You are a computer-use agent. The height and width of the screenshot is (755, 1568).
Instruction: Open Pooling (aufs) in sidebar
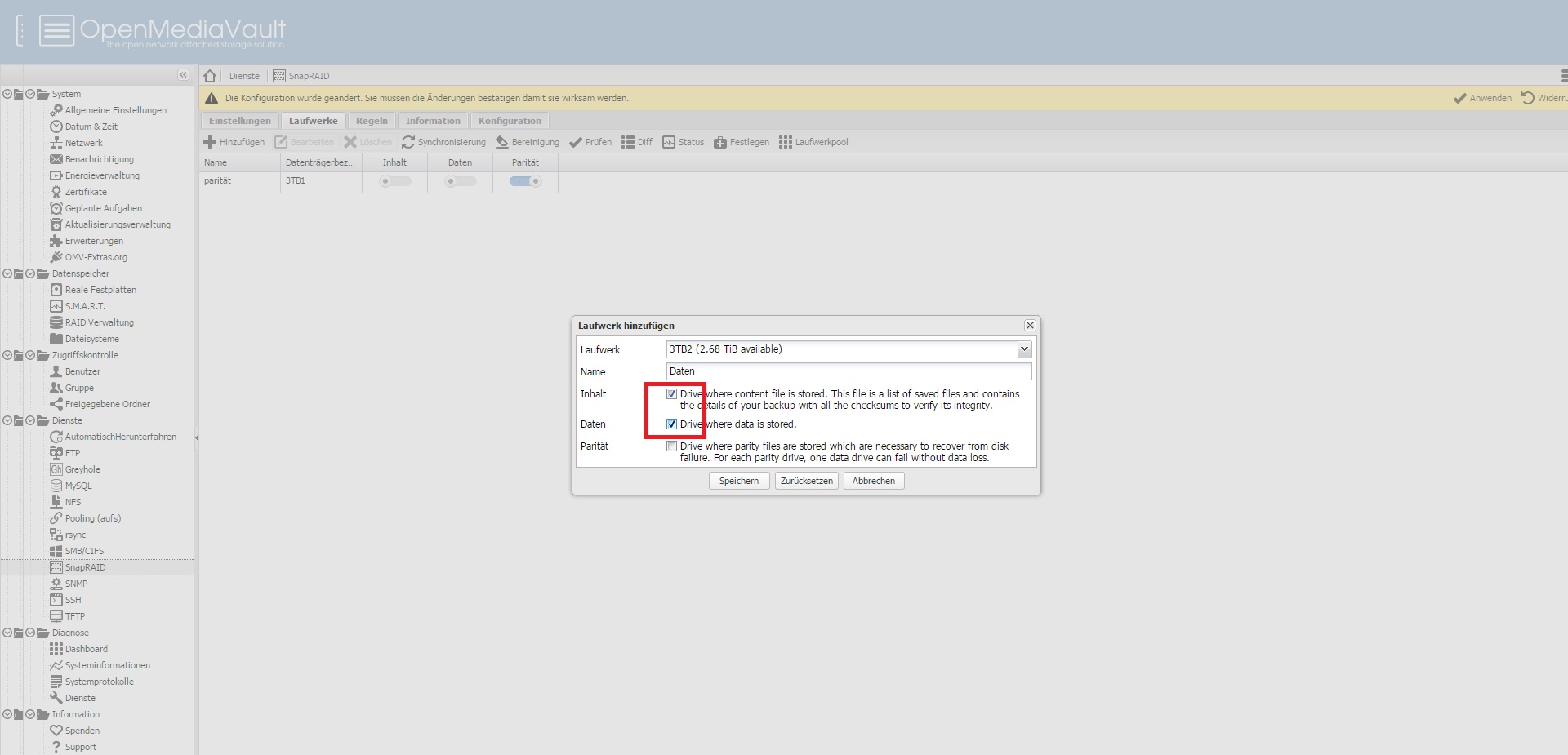coord(93,518)
